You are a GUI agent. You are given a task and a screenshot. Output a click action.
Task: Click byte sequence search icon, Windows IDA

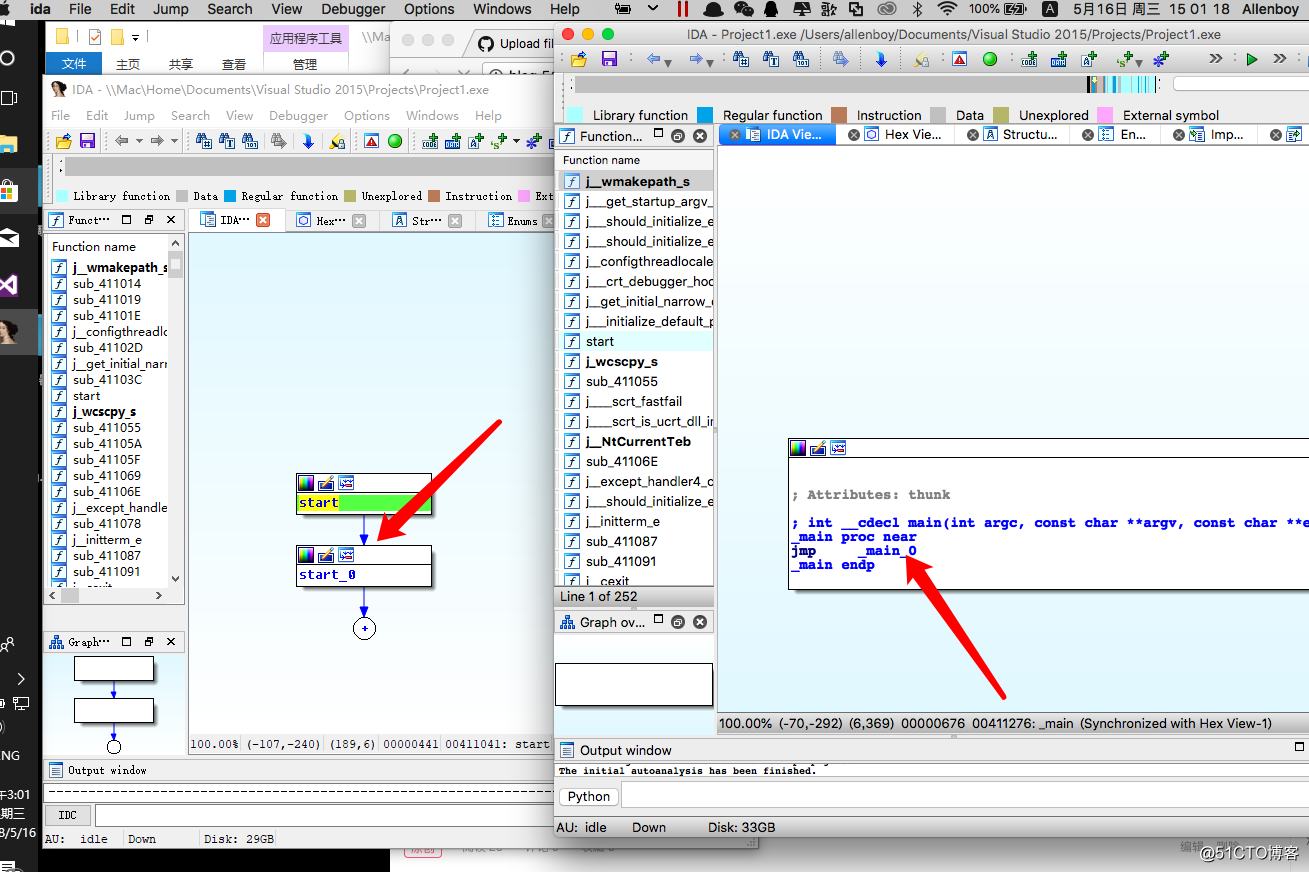[250, 141]
